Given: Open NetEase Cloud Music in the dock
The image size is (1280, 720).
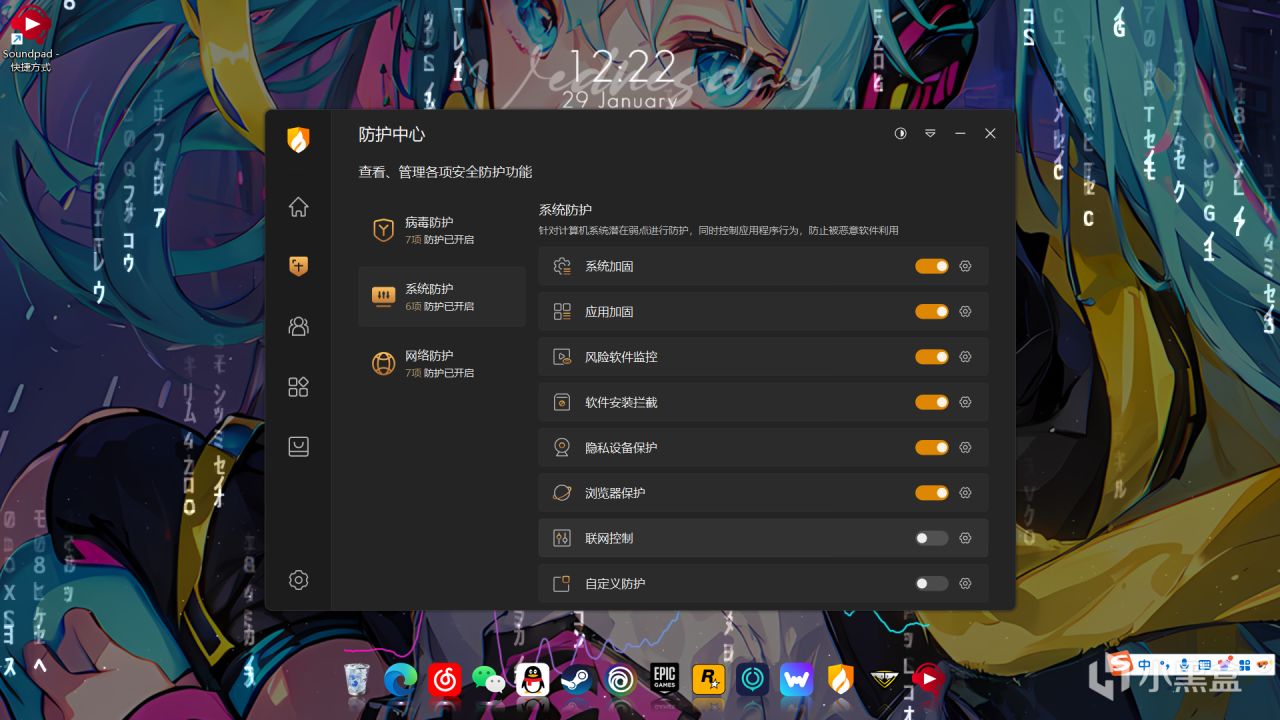Looking at the screenshot, I should (x=444, y=680).
